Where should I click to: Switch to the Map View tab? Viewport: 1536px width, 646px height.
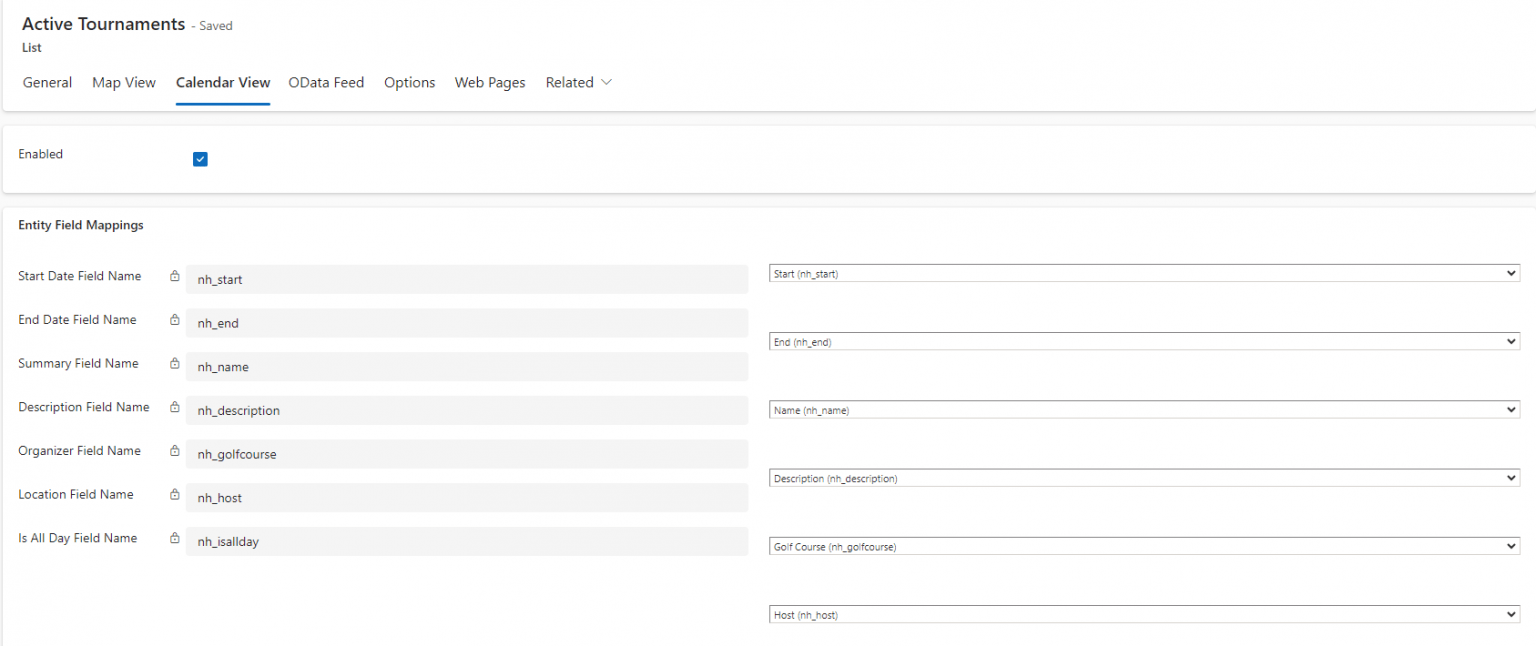click(124, 83)
